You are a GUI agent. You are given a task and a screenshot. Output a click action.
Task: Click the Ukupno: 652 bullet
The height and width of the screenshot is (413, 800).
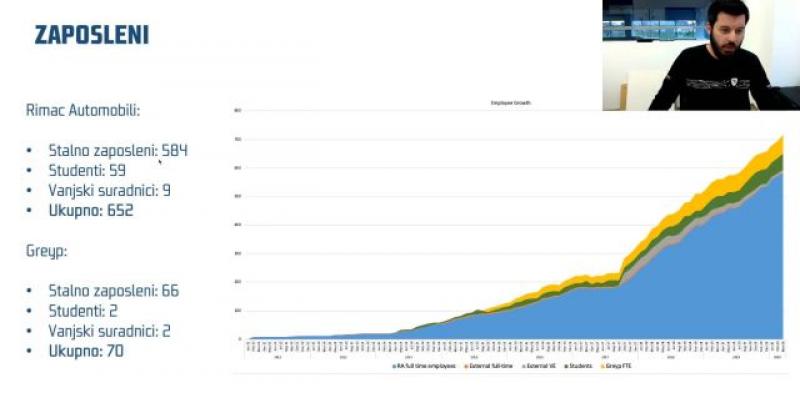click(91, 210)
